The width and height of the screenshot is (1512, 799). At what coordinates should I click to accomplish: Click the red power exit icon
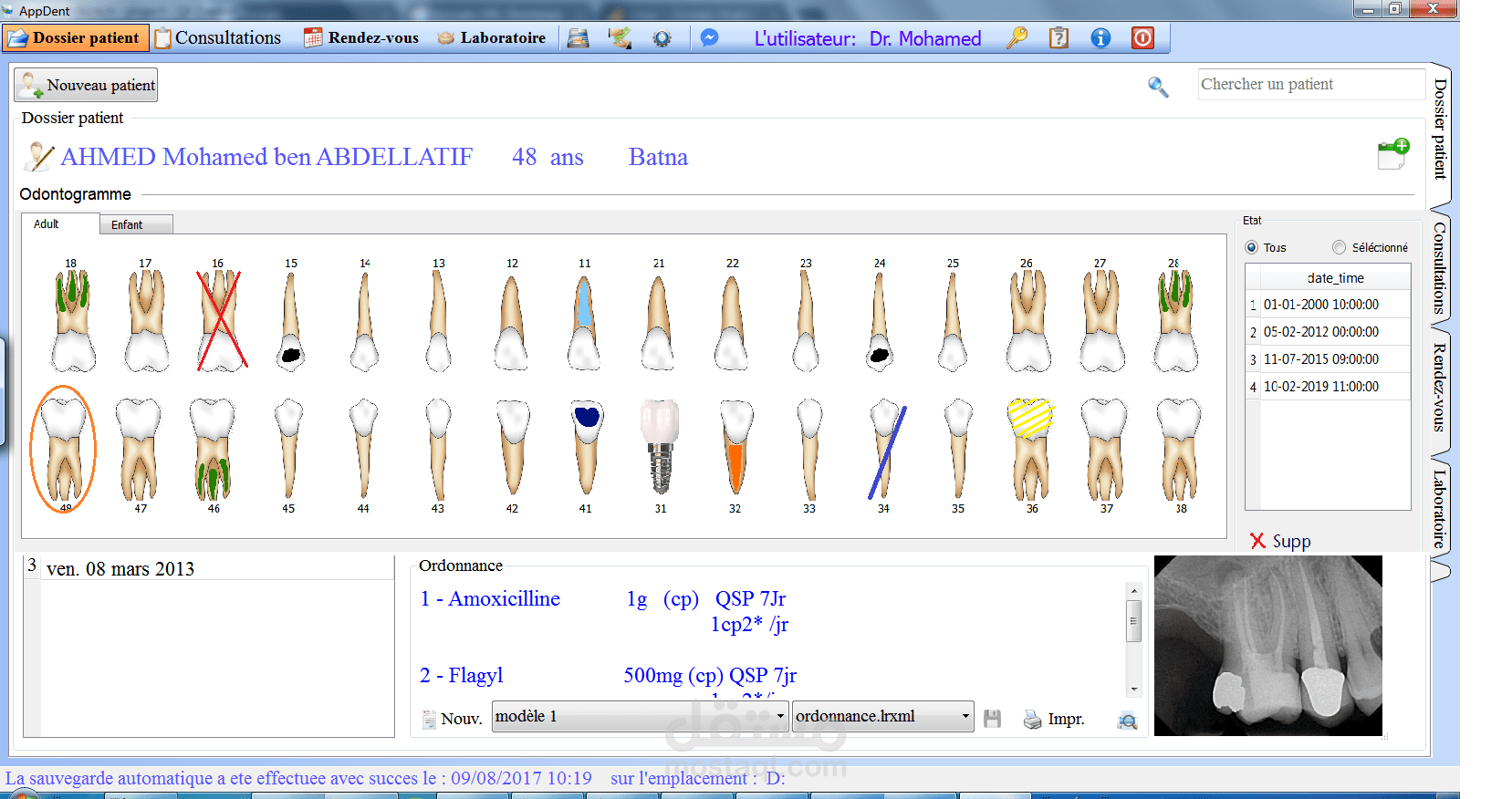pyautogui.click(x=1142, y=38)
